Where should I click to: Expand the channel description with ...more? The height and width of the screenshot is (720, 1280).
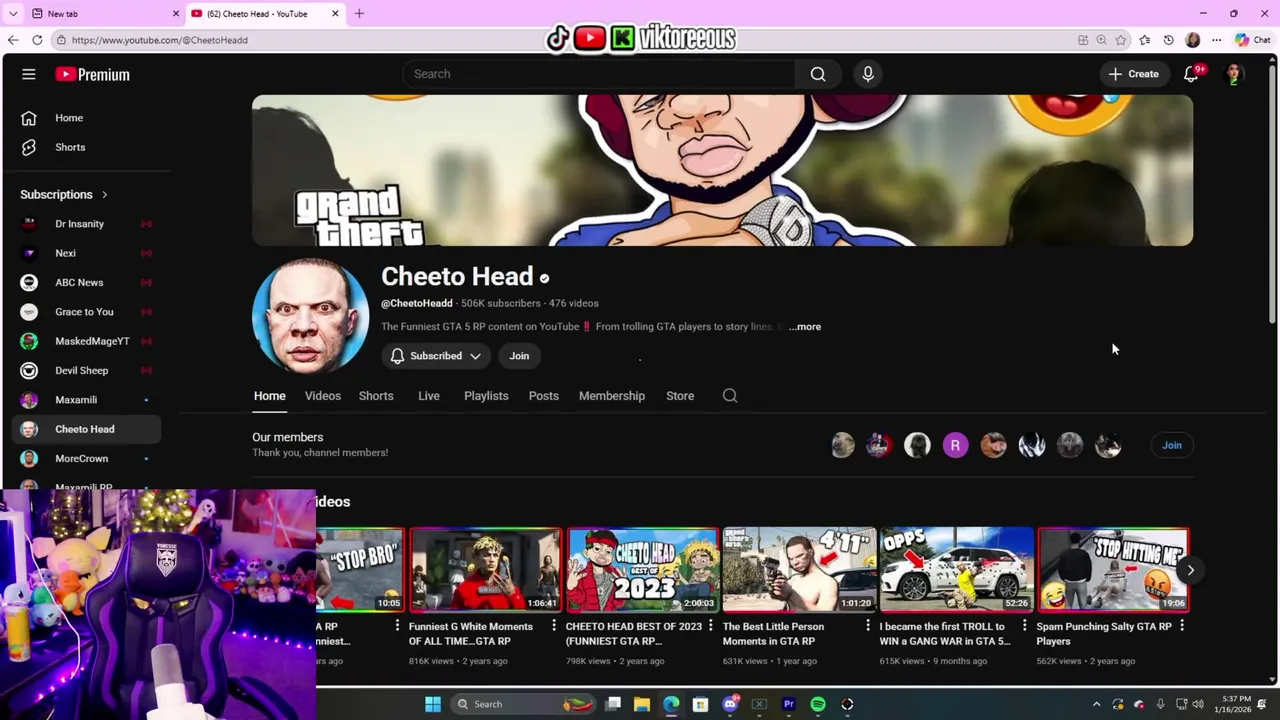pos(804,327)
